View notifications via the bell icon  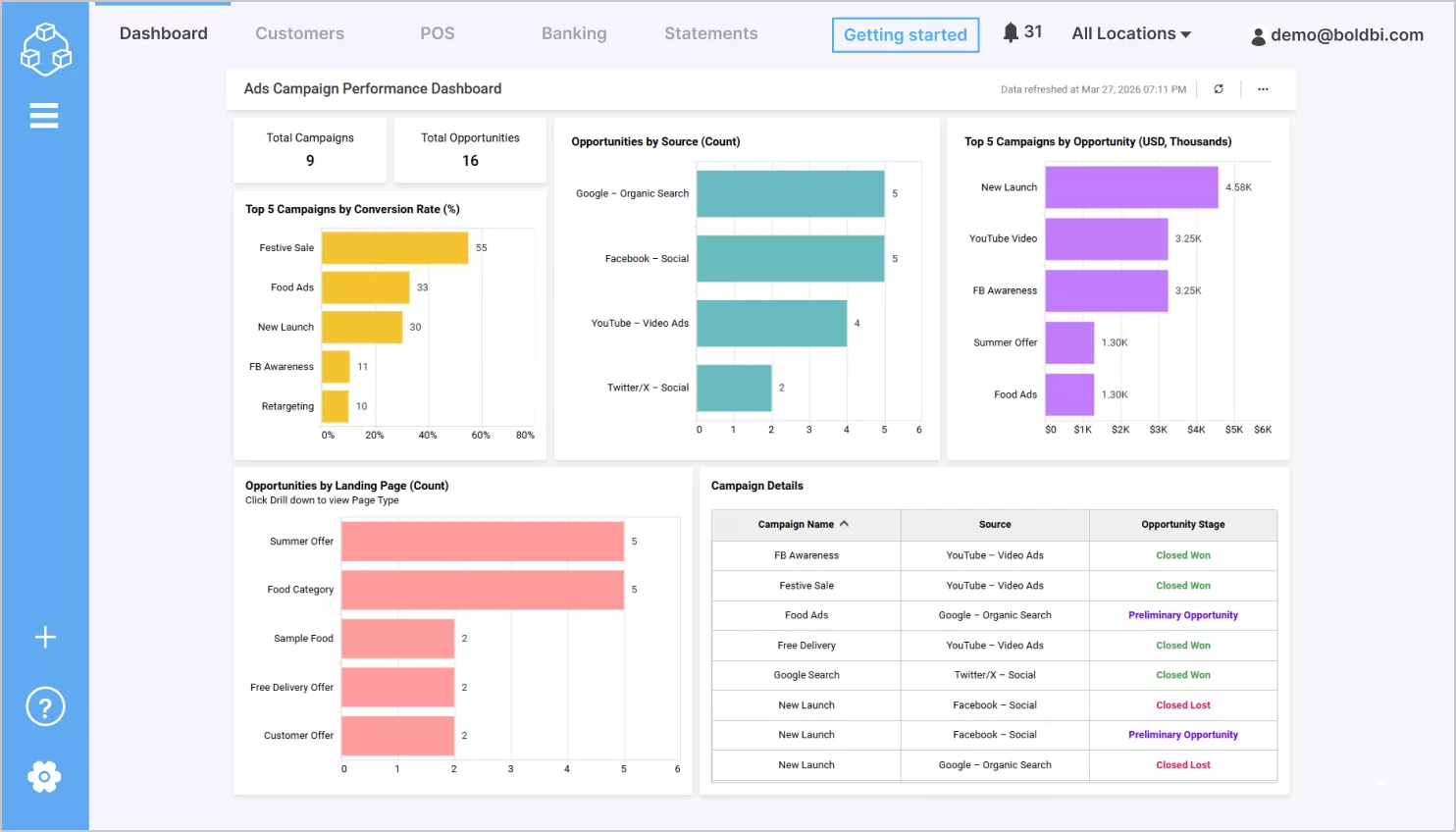click(1011, 30)
